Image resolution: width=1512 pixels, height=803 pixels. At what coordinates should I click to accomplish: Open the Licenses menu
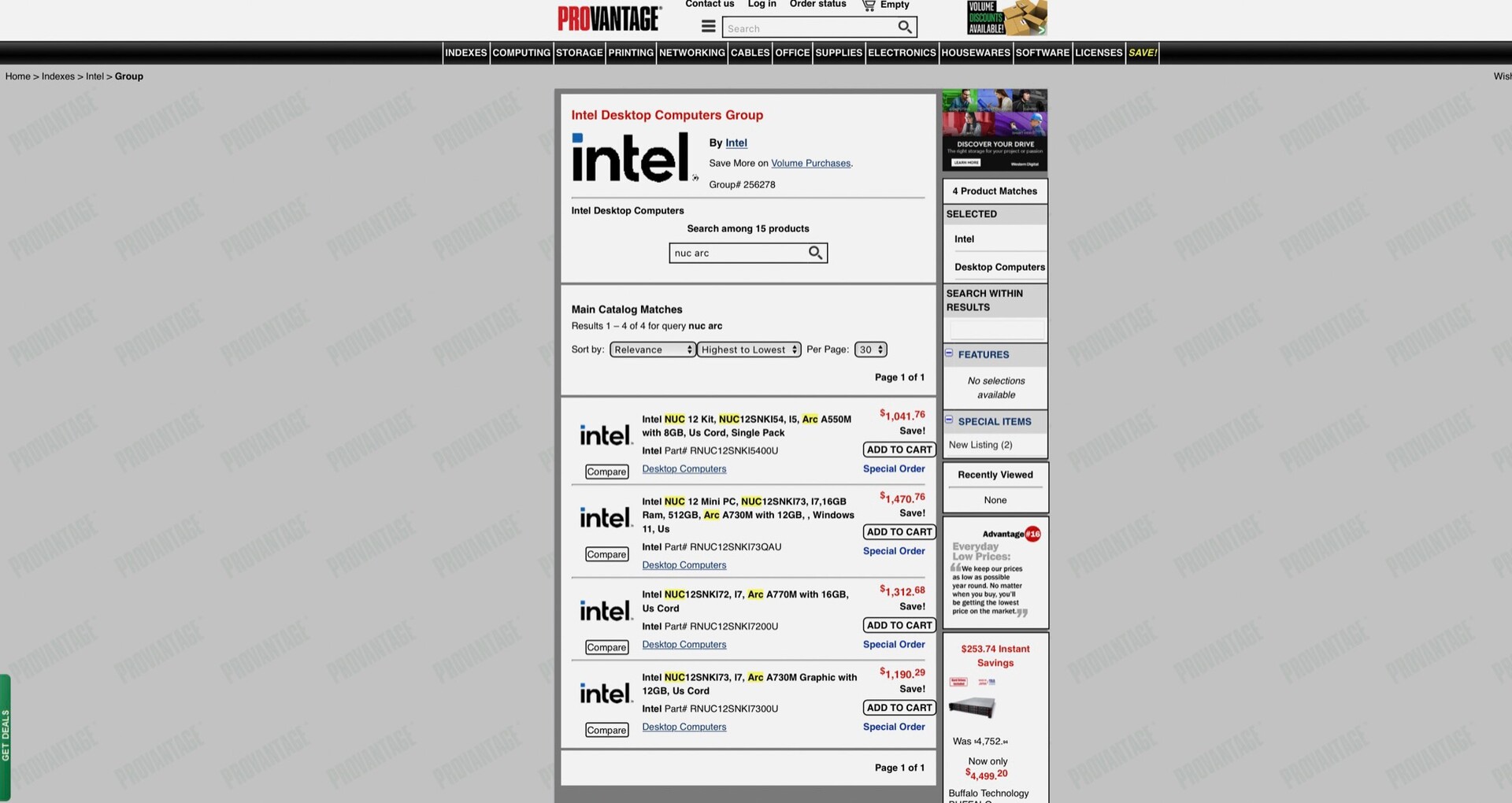tap(1099, 53)
